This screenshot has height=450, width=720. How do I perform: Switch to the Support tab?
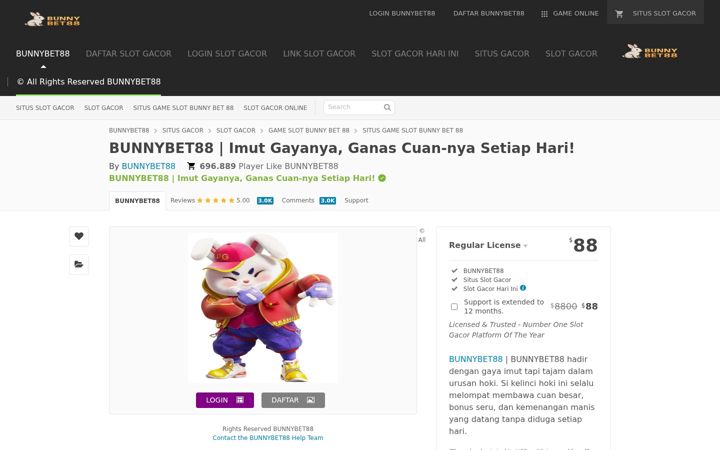[356, 201]
